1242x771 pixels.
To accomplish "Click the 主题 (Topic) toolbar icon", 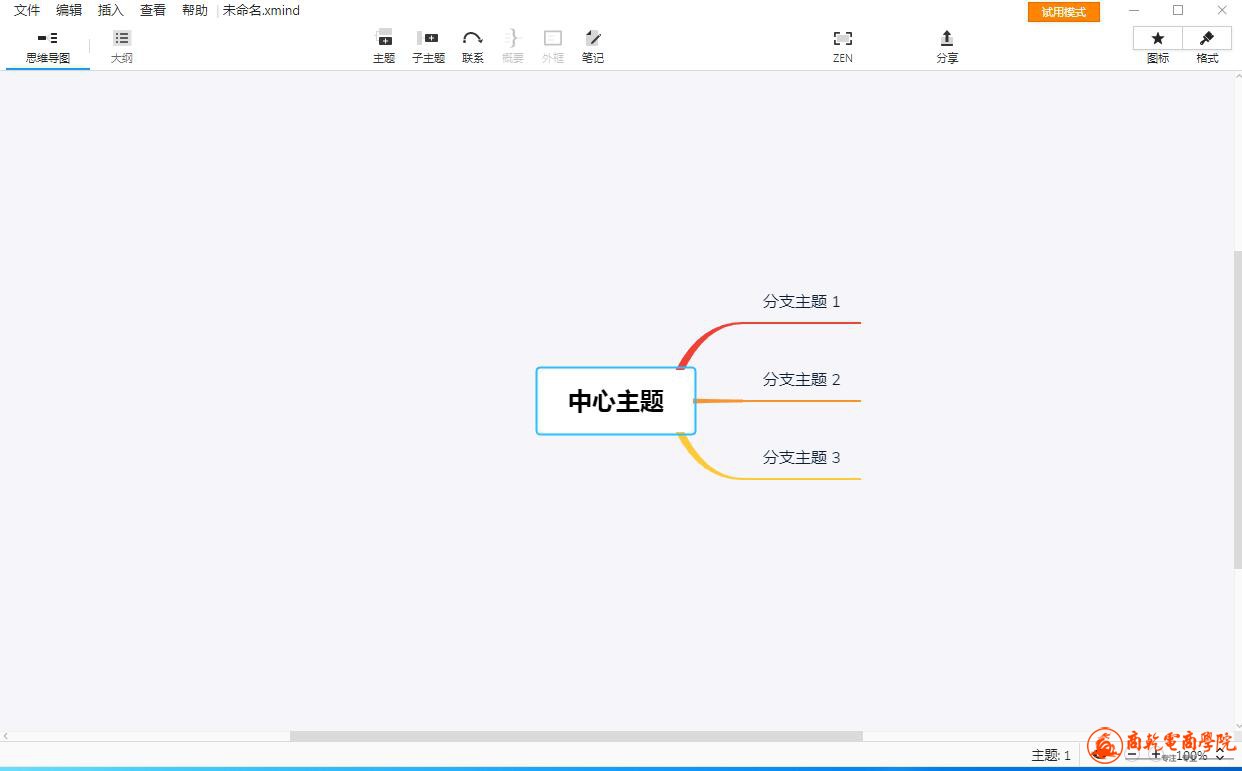I will click(384, 46).
